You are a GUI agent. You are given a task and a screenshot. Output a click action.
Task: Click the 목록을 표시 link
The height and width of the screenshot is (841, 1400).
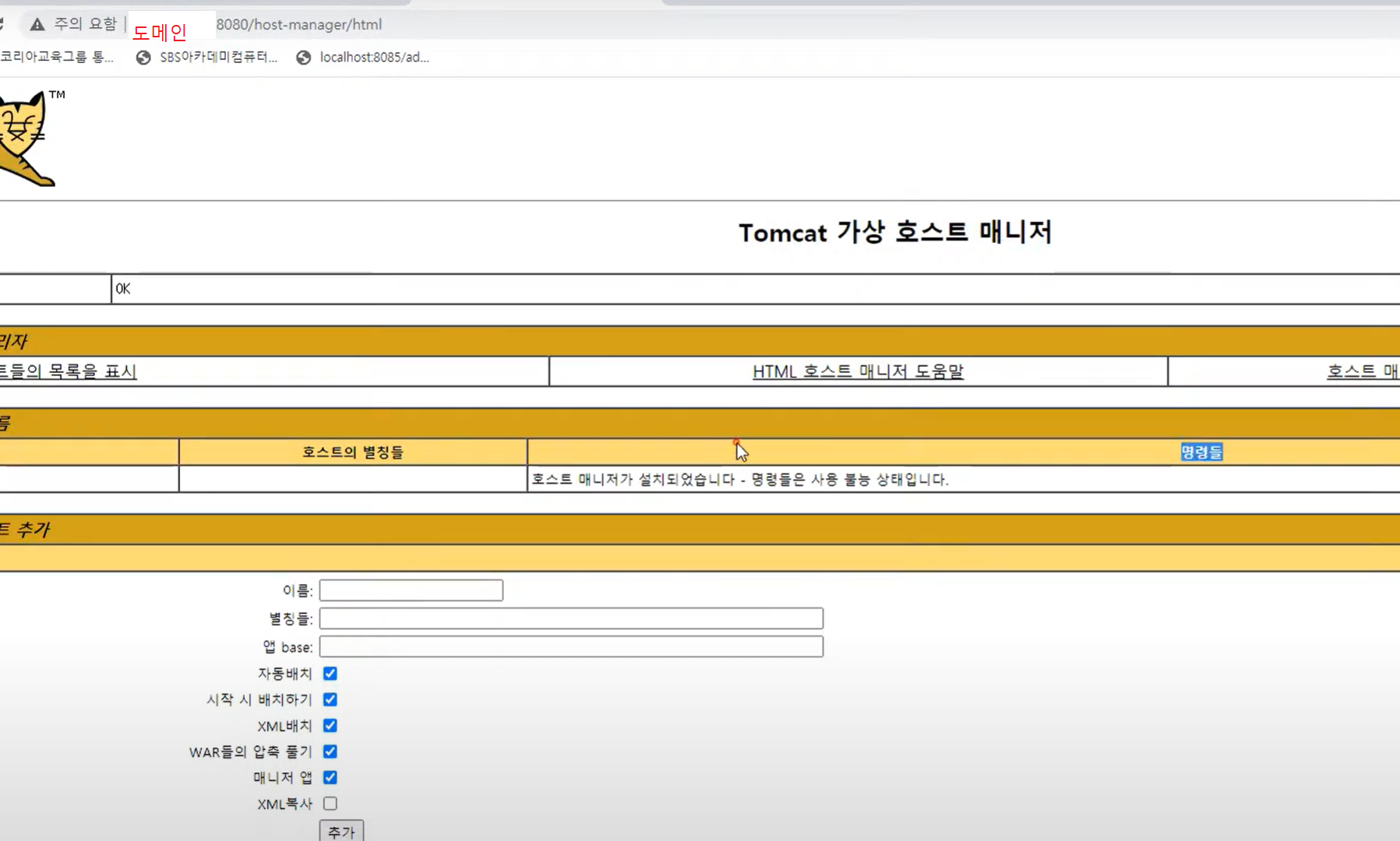coord(68,371)
